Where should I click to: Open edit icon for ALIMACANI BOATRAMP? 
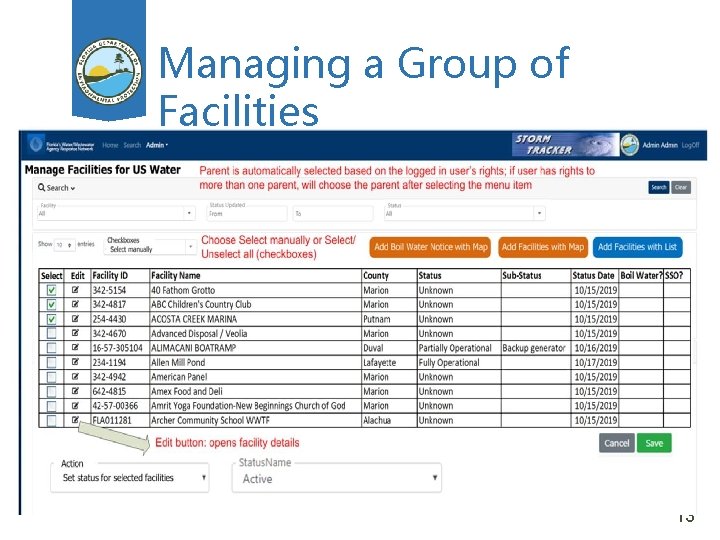(x=75, y=348)
